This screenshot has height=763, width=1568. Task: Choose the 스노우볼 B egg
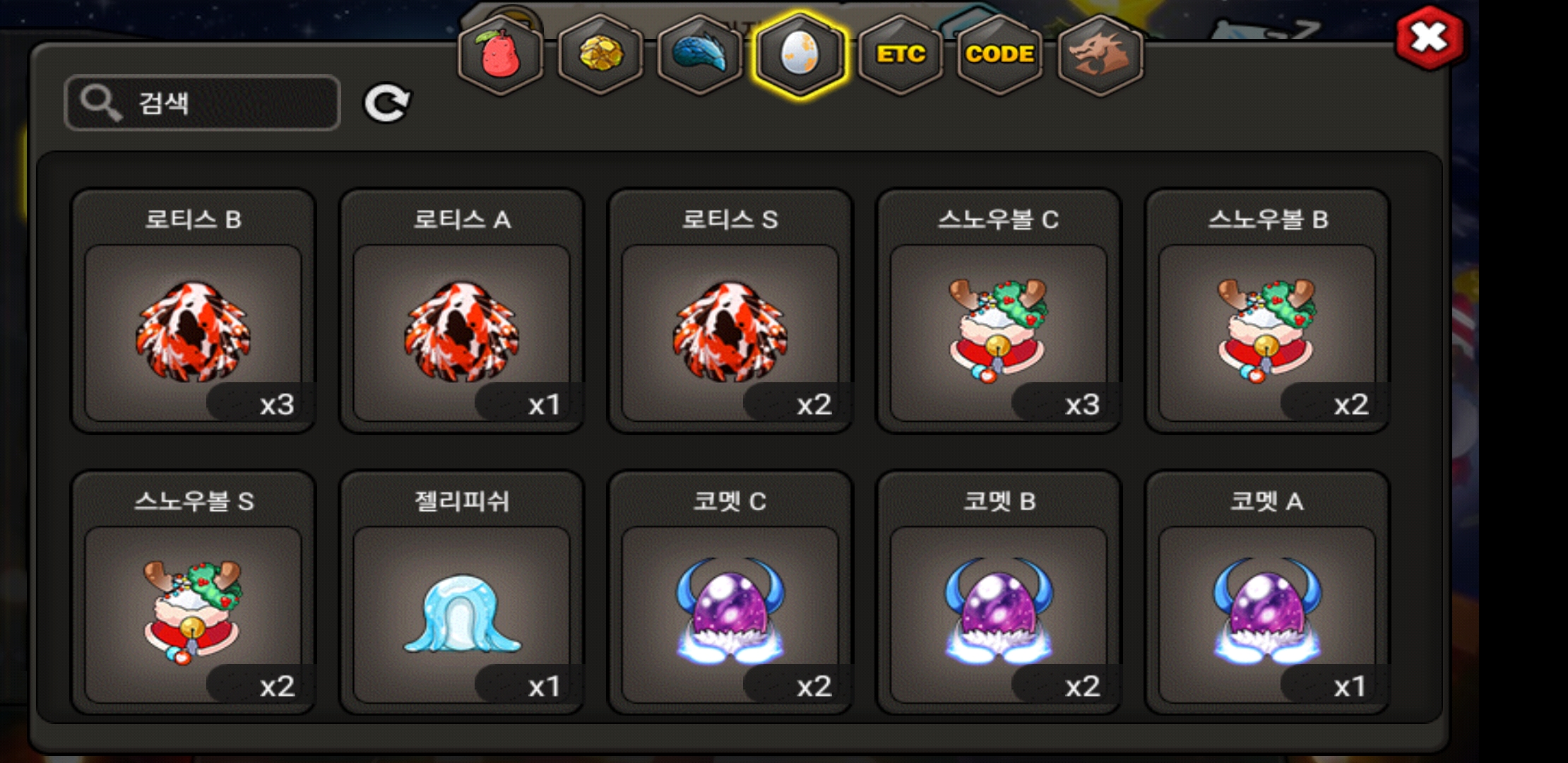pyautogui.click(x=1267, y=311)
